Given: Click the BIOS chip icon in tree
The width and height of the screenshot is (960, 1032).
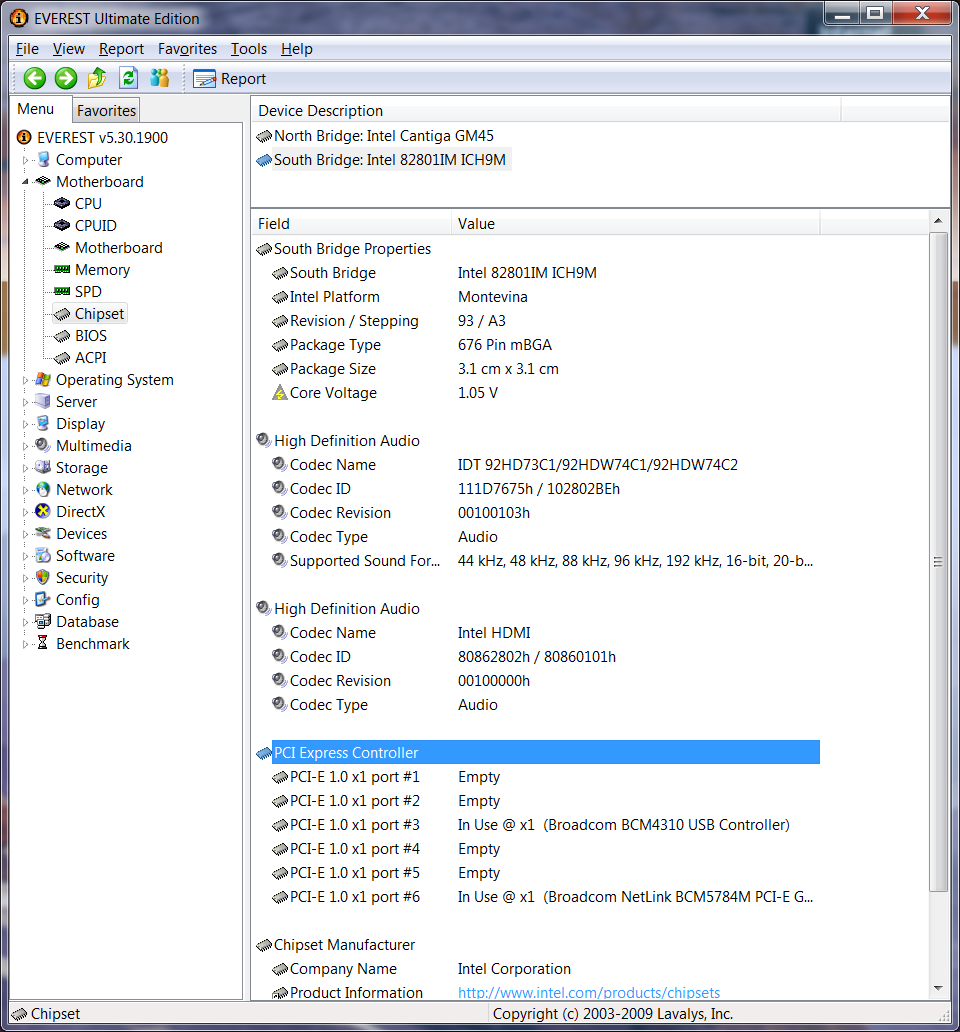Looking at the screenshot, I should tap(62, 336).
